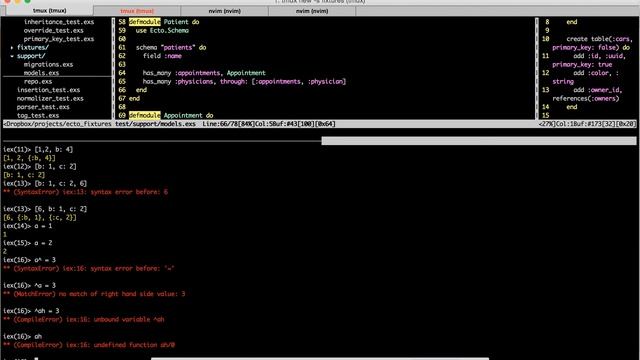This screenshot has height=360, width=640.
Task: Click 'add :id, :uuid,' in right pane
Action: 600,56
